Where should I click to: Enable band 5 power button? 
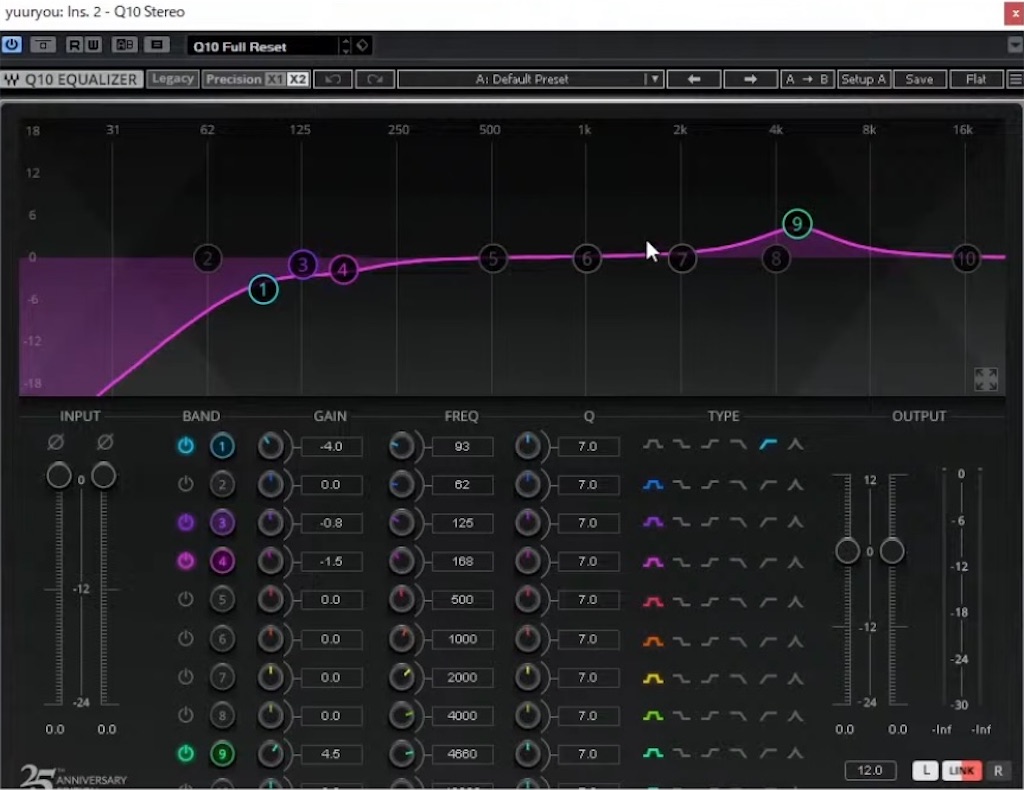pyautogui.click(x=186, y=599)
